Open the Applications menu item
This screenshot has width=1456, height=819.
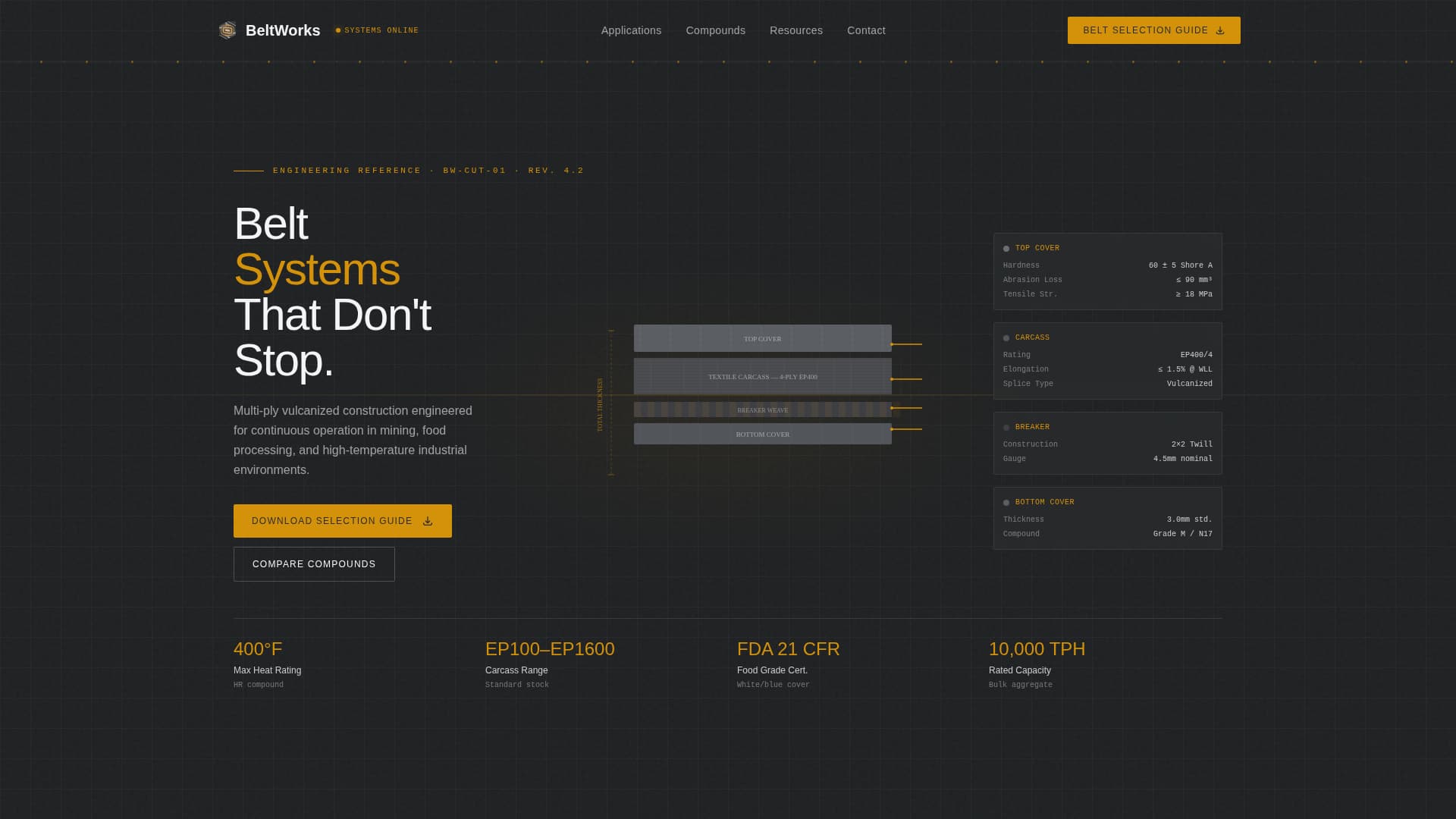pyautogui.click(x=631, y=30)
